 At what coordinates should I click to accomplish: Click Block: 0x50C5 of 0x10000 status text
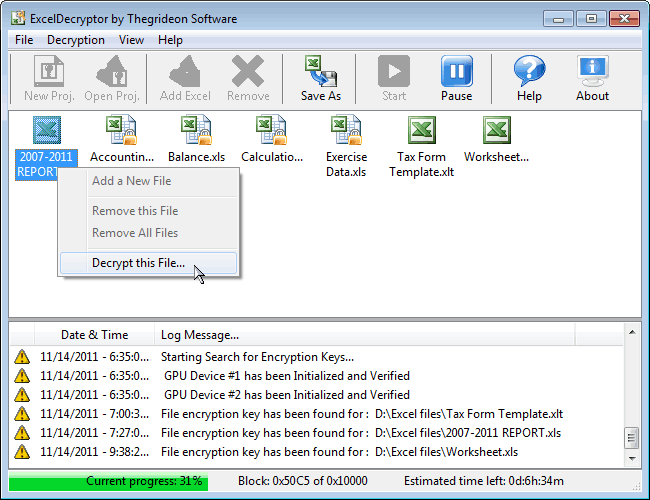303,481
